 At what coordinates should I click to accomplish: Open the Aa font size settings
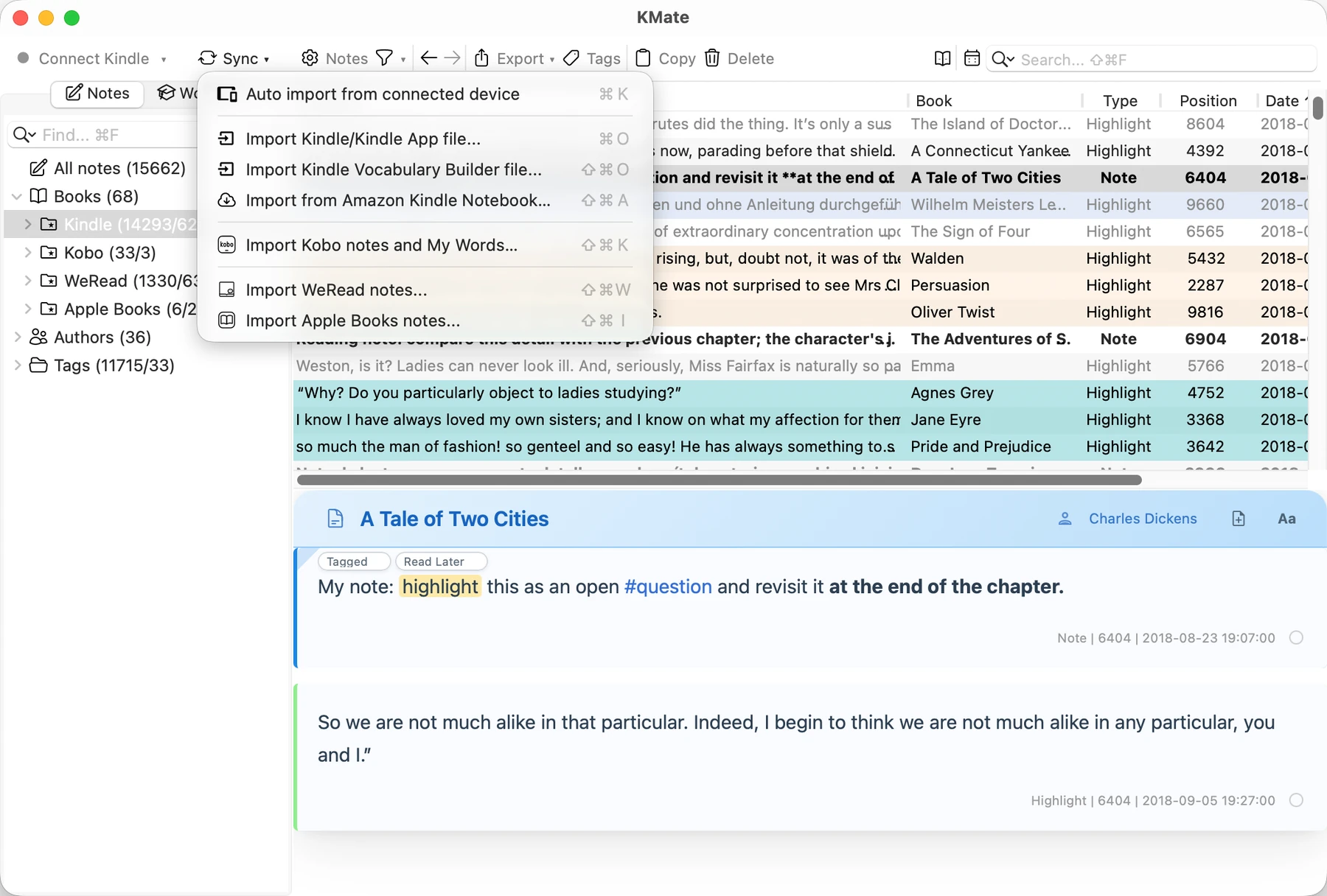pyautogui.click(x=1286, y=519)
